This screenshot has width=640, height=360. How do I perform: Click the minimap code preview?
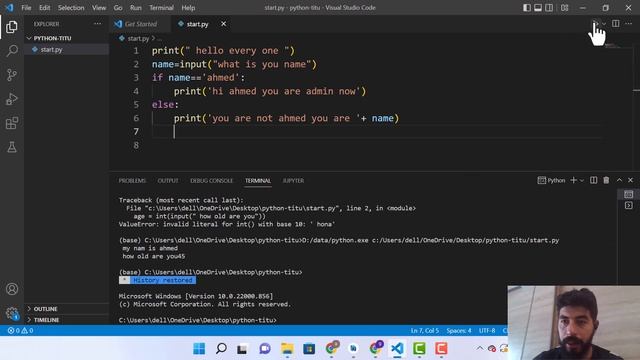[x=612, y=46]
